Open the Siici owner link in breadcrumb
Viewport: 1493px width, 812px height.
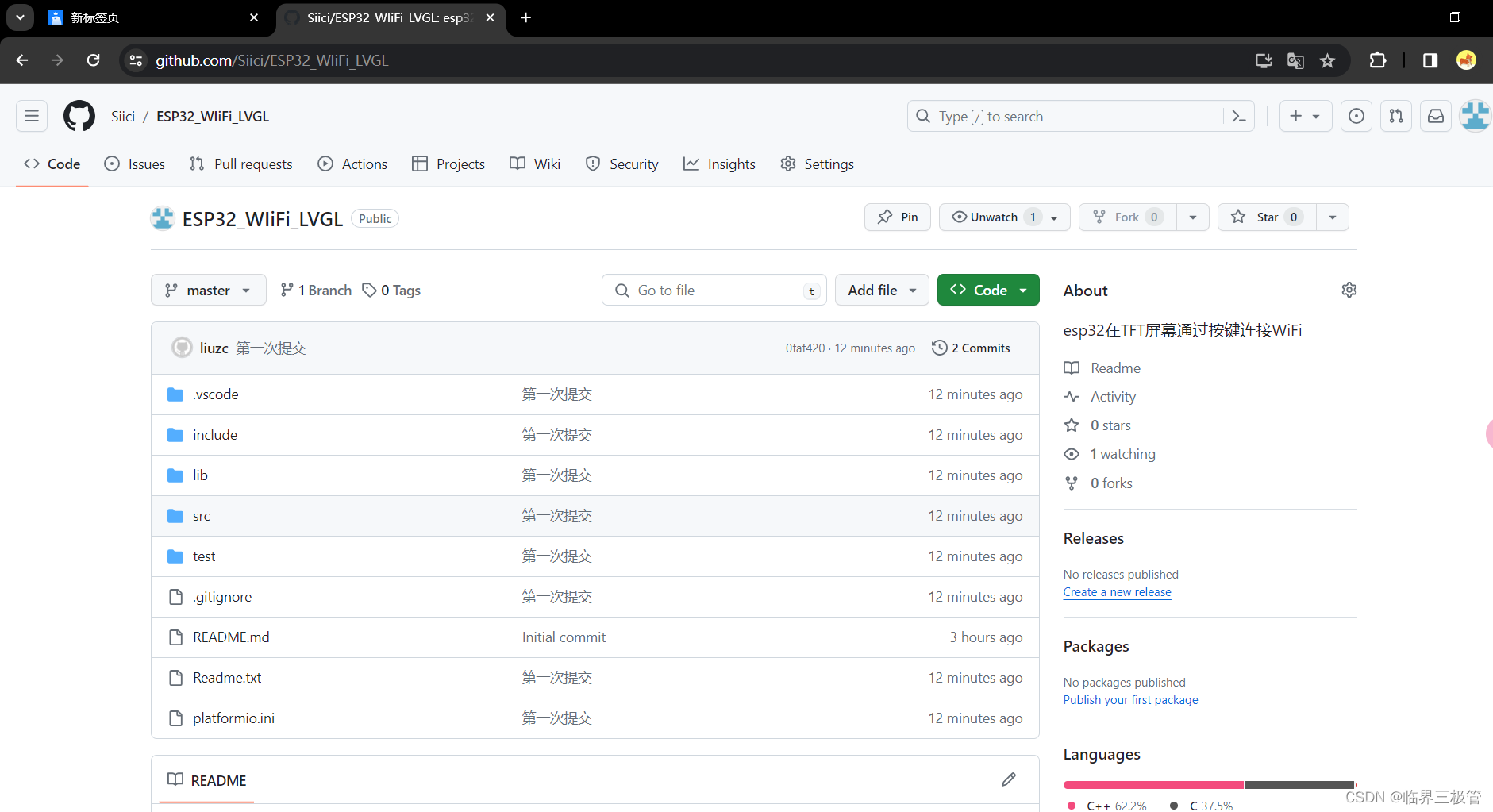pyautogui.click(x=123, y=116)
